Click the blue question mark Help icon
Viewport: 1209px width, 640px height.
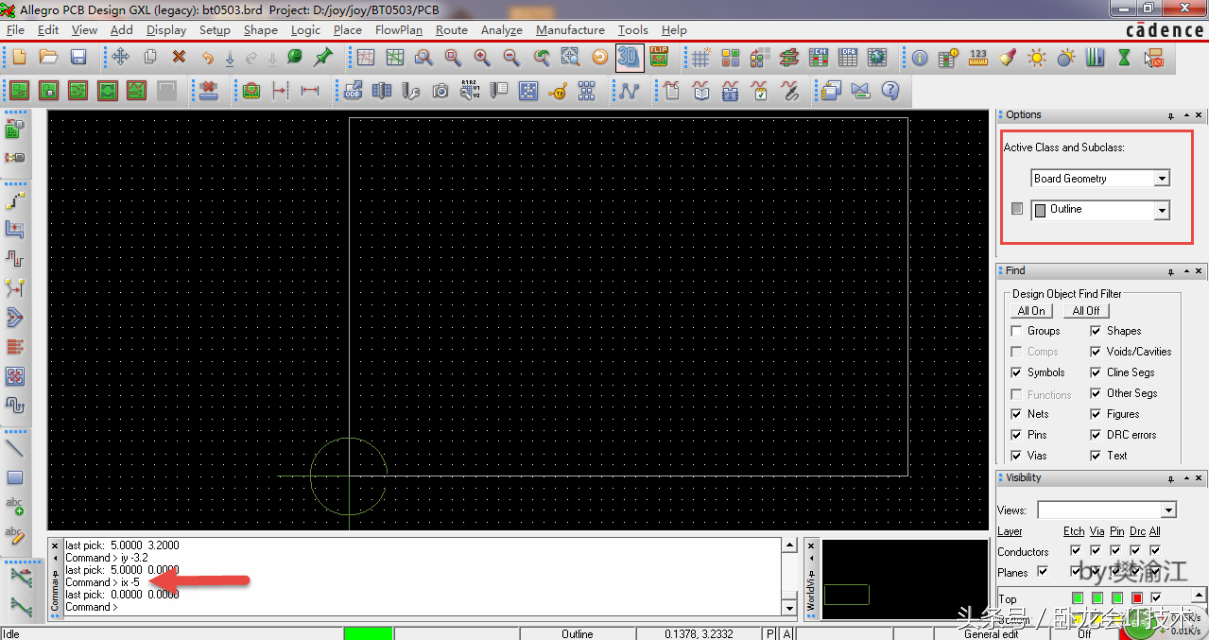coord(890,91)
